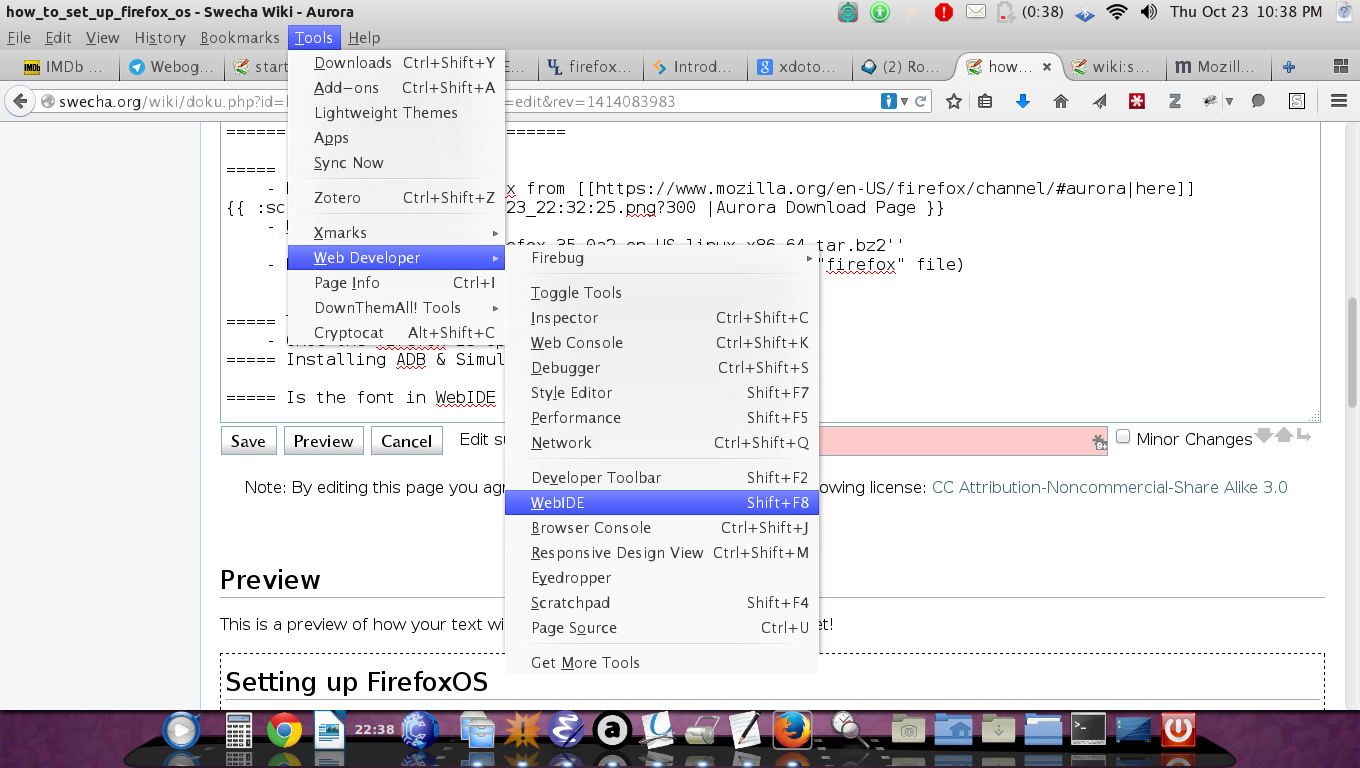Expand the Xmarks submenu
The height and width of the screenshot is (768, 1360).
point(396,232)
